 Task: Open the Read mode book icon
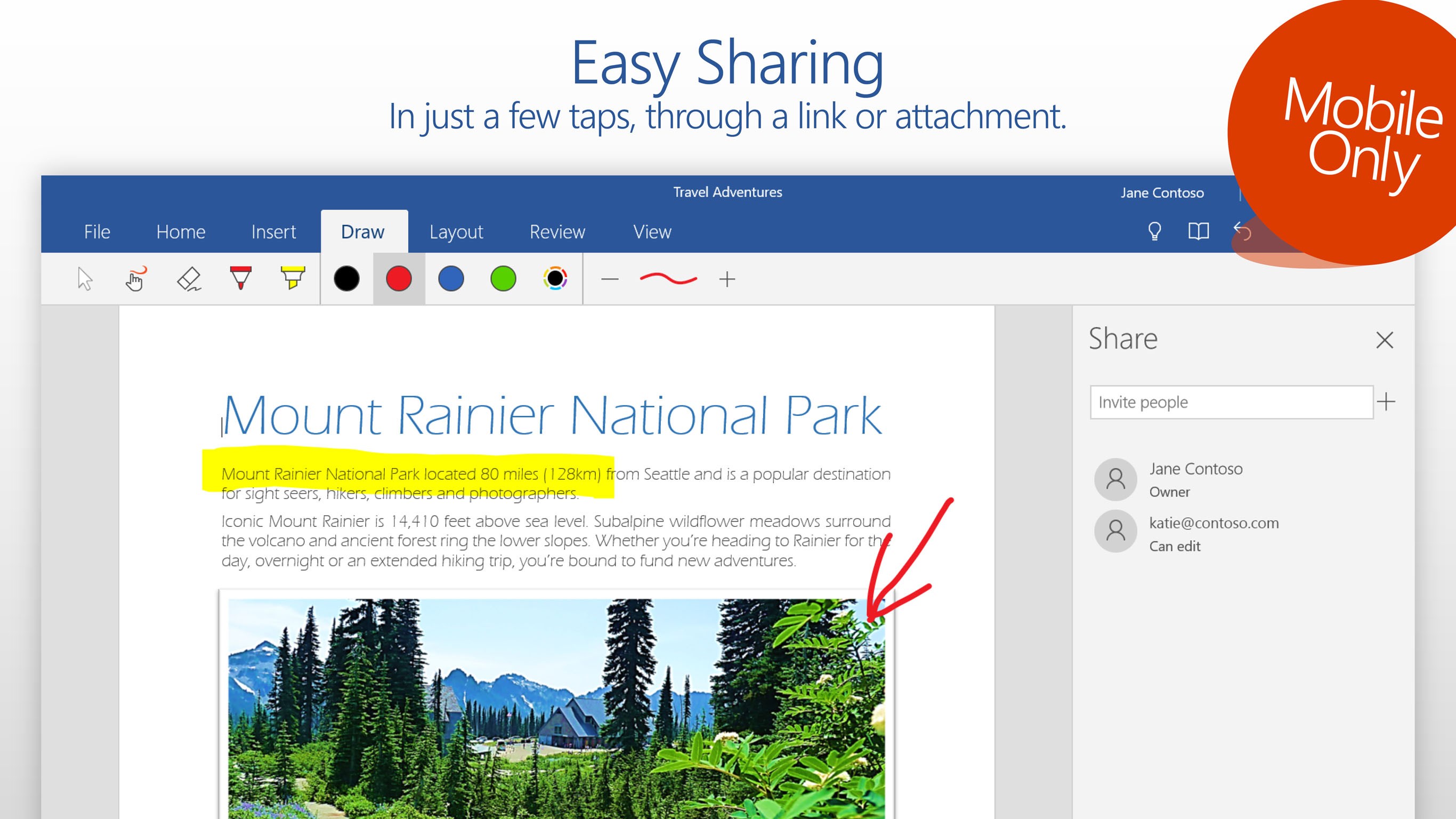[x=1198, y=231]
